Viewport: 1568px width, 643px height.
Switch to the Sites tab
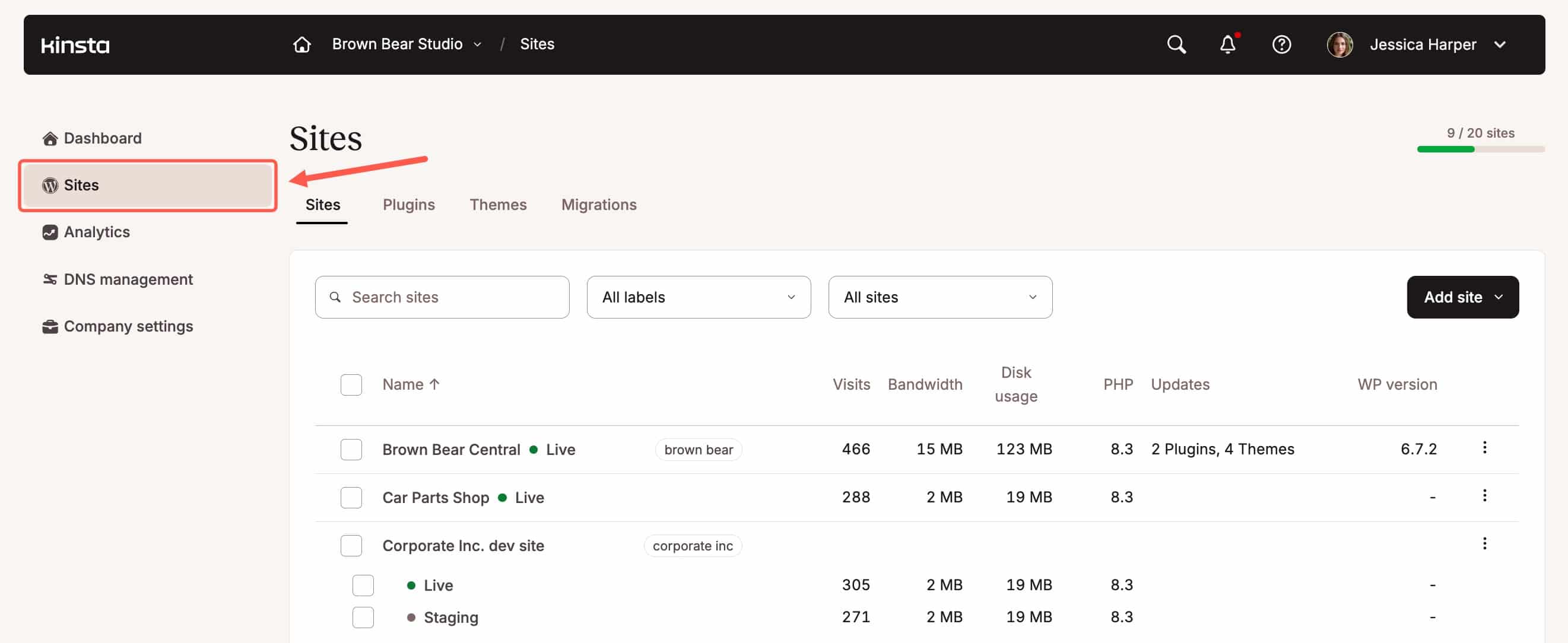323,205
